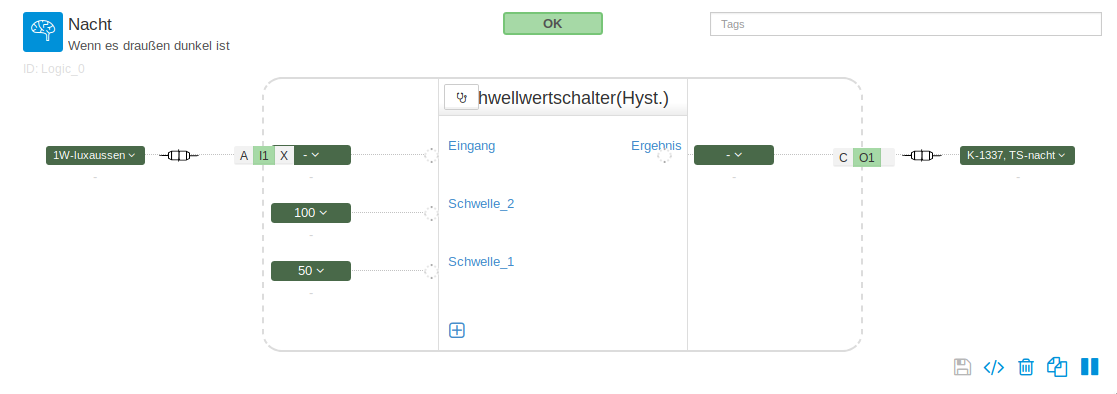1117x394 pixels.
Task: Open the K-1337, TS-nacht dropdown
Action: (x=1017, y=155)
